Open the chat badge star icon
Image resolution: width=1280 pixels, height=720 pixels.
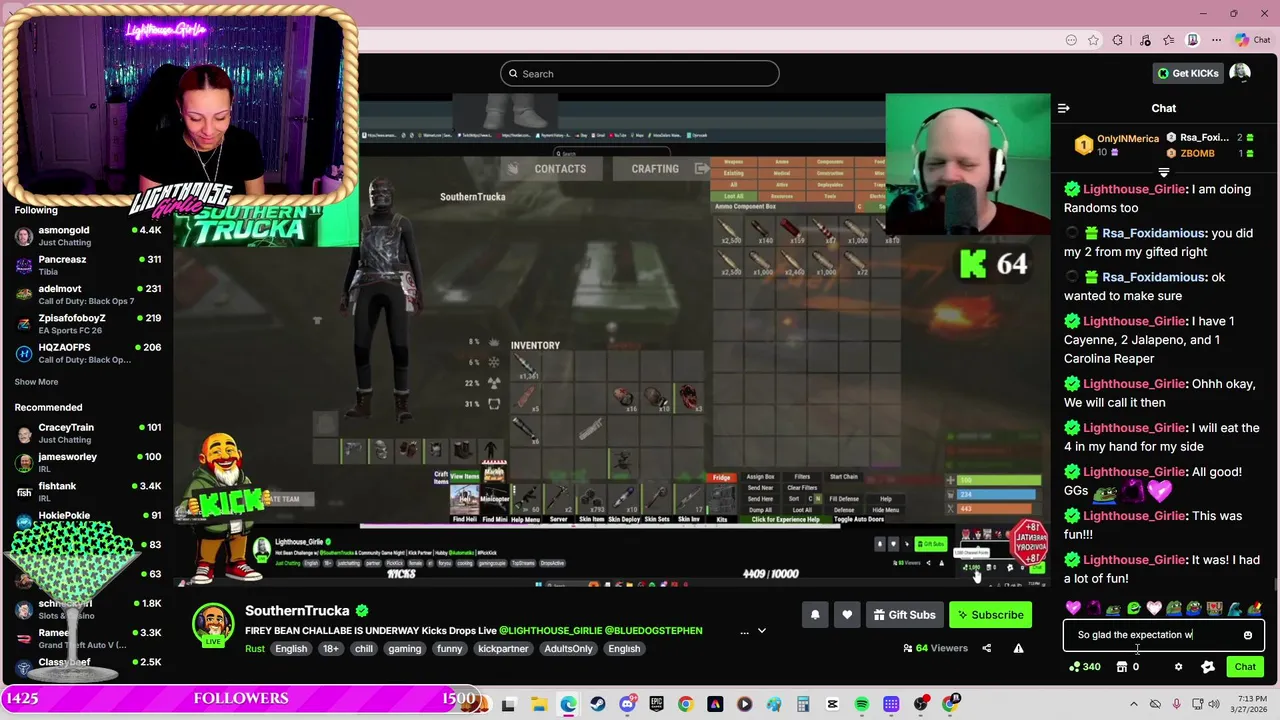pyautogui.click(x=1207, y=667)
